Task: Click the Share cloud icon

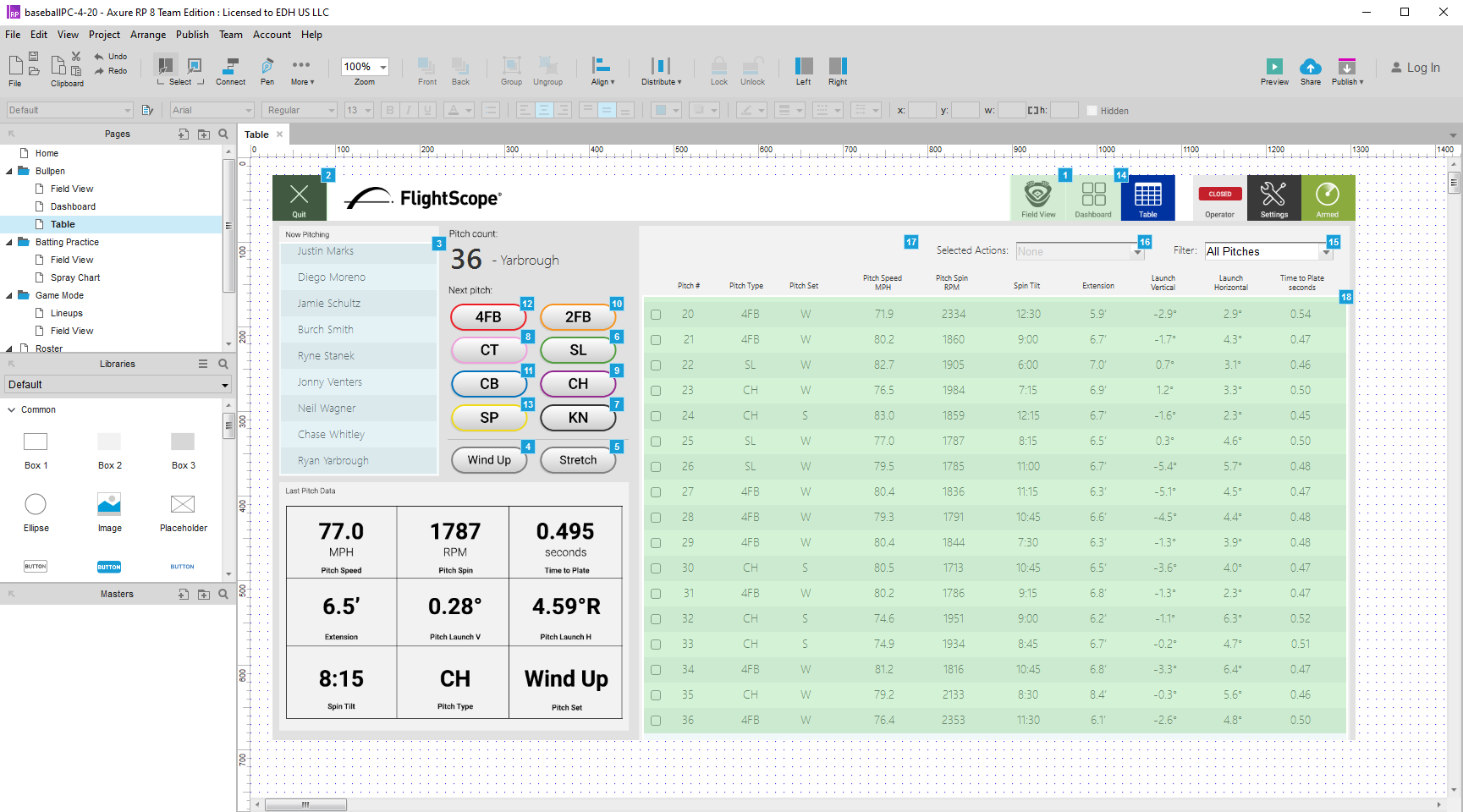Action: pyautogui.click(x=1310, y=67)
